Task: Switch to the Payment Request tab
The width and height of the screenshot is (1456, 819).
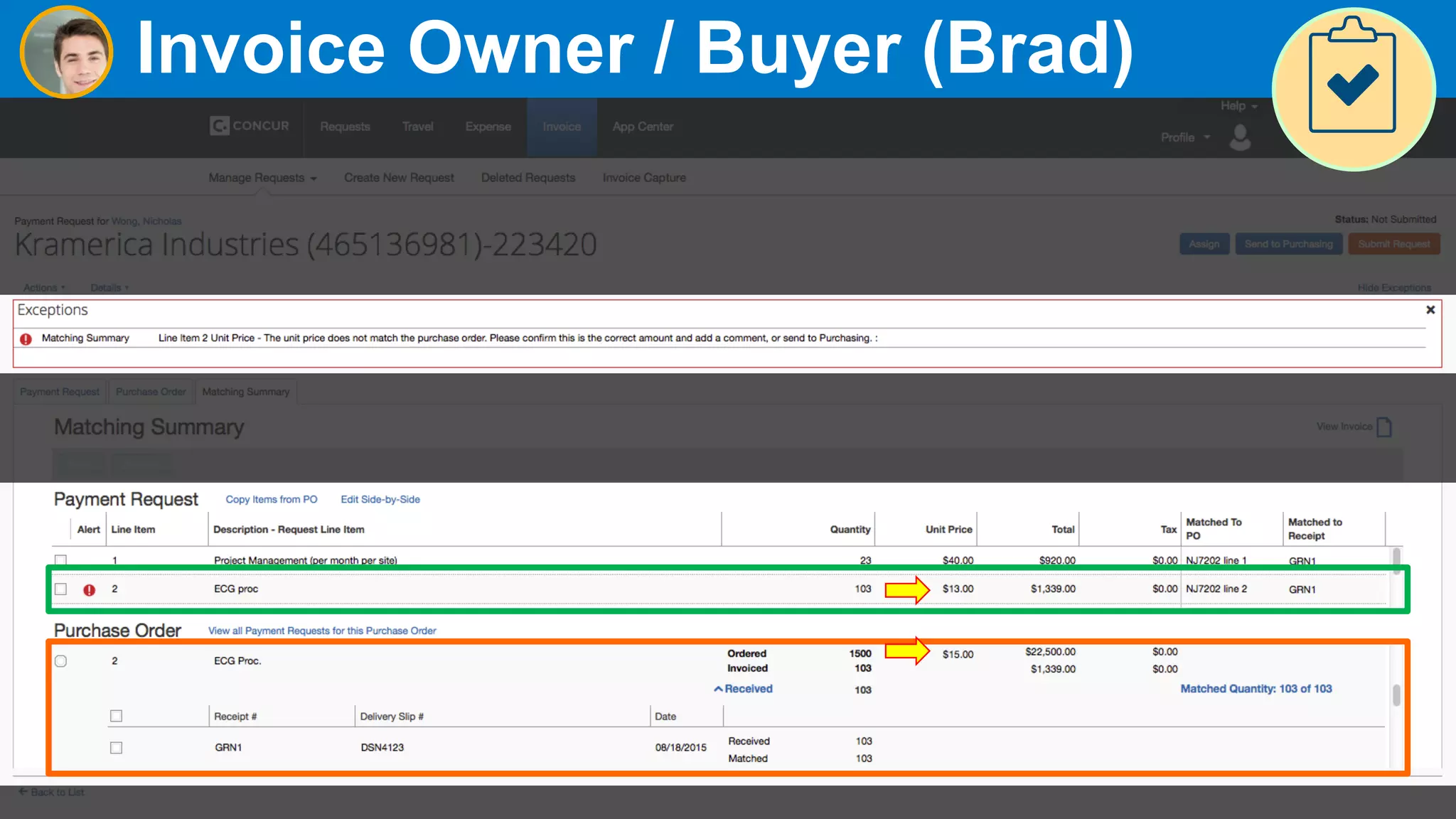Action: tap(60, 392)
